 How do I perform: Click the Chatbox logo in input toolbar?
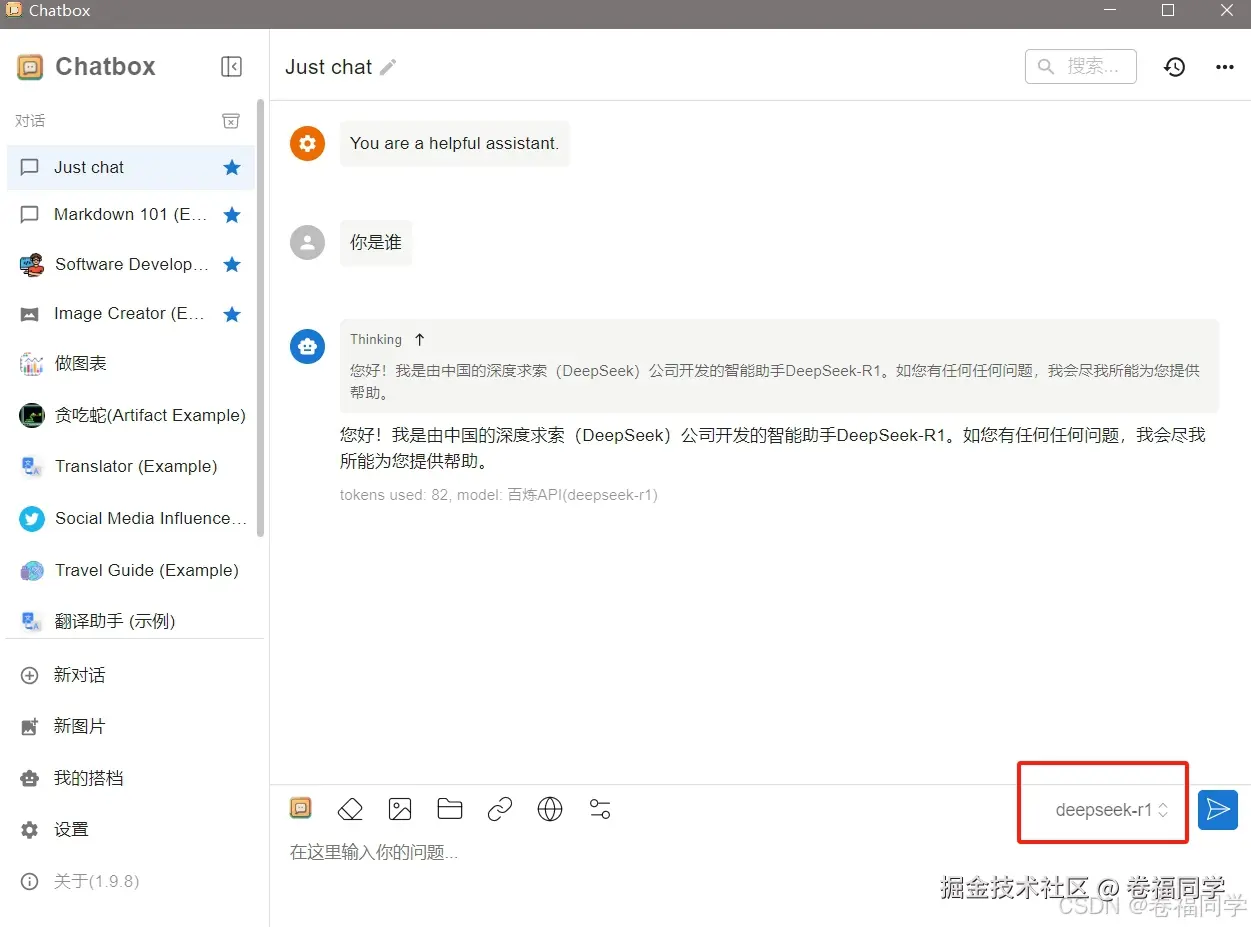click(300, 809)
